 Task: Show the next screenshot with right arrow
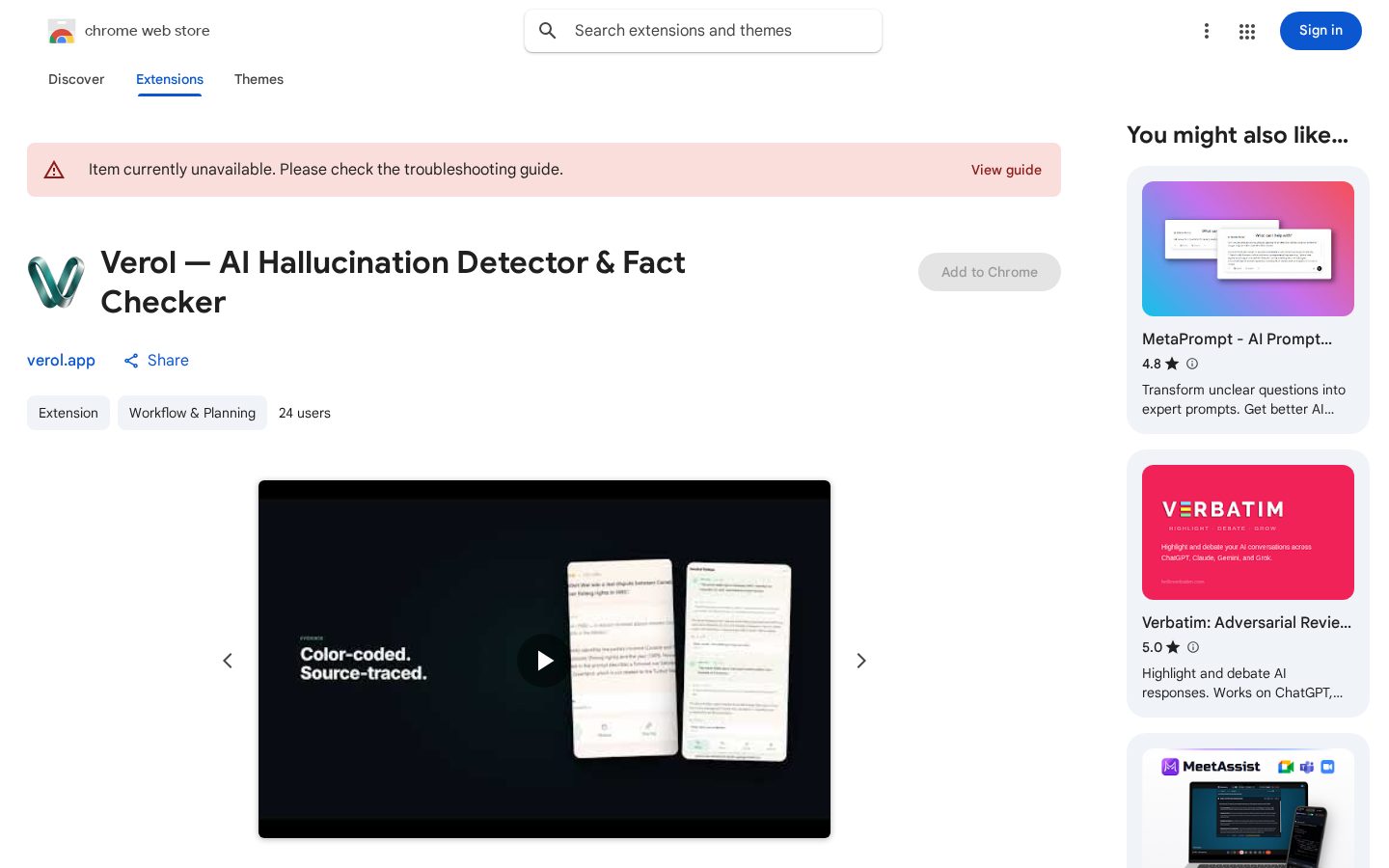coord(861,661)
